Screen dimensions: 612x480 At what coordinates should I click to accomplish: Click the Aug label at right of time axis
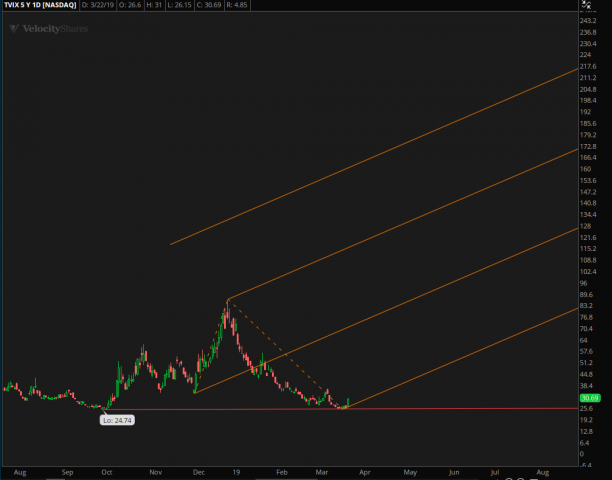[x=543, y=472]
